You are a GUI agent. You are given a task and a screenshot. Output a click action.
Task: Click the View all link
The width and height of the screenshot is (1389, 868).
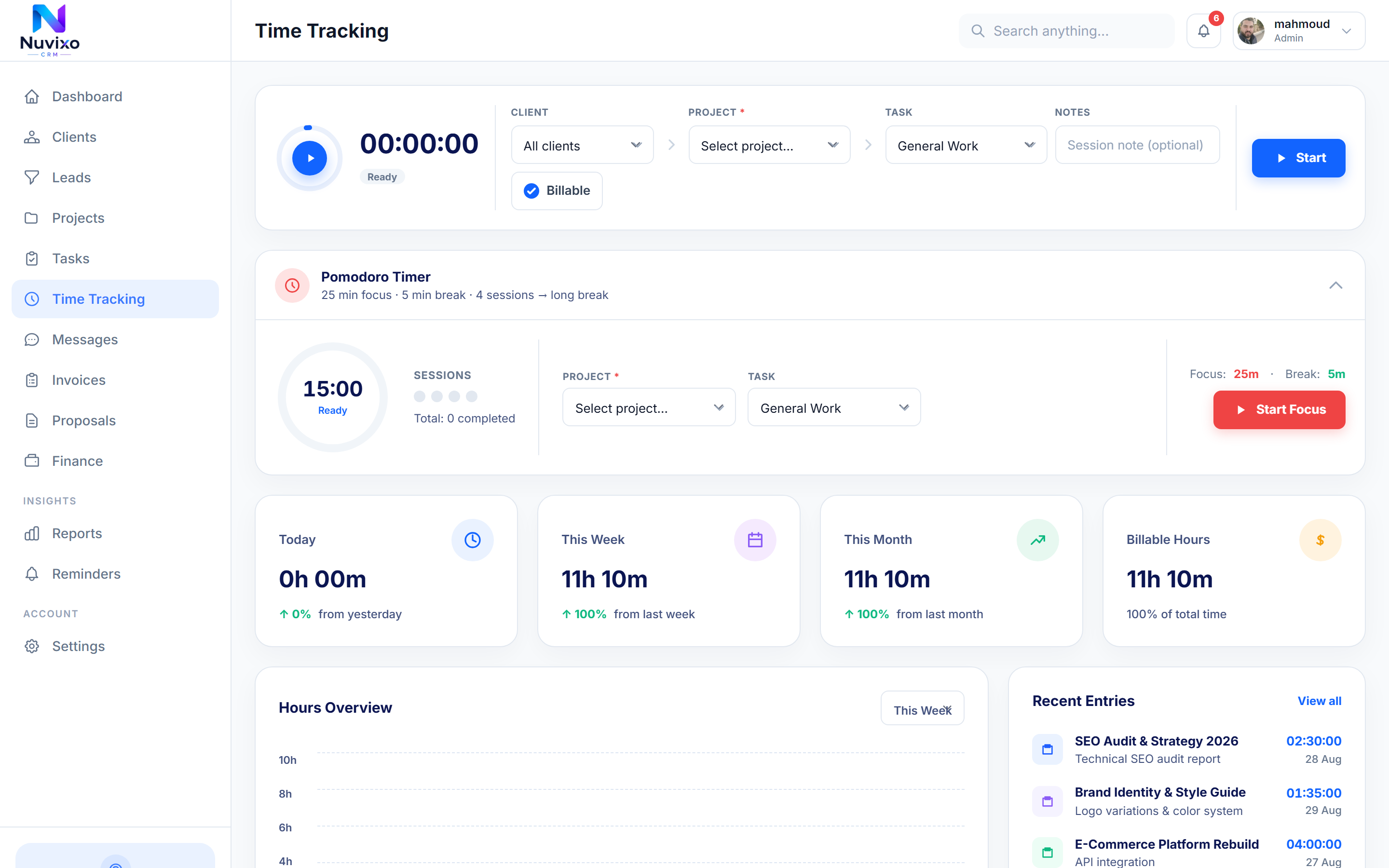coord(1320,701)
